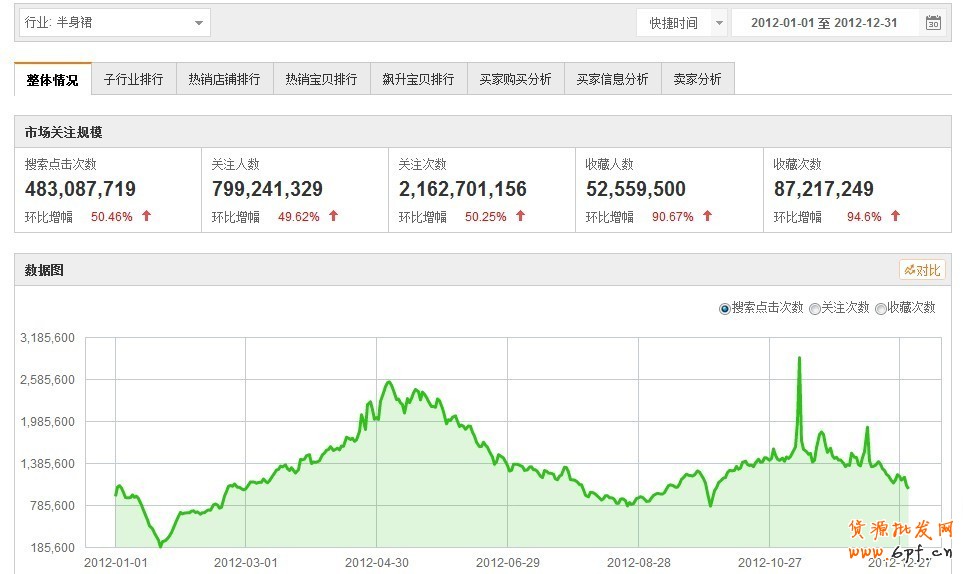Open the 卖家分析 tab
The width and height of the screenshot is (963, 574).
(x=697, y=80)
